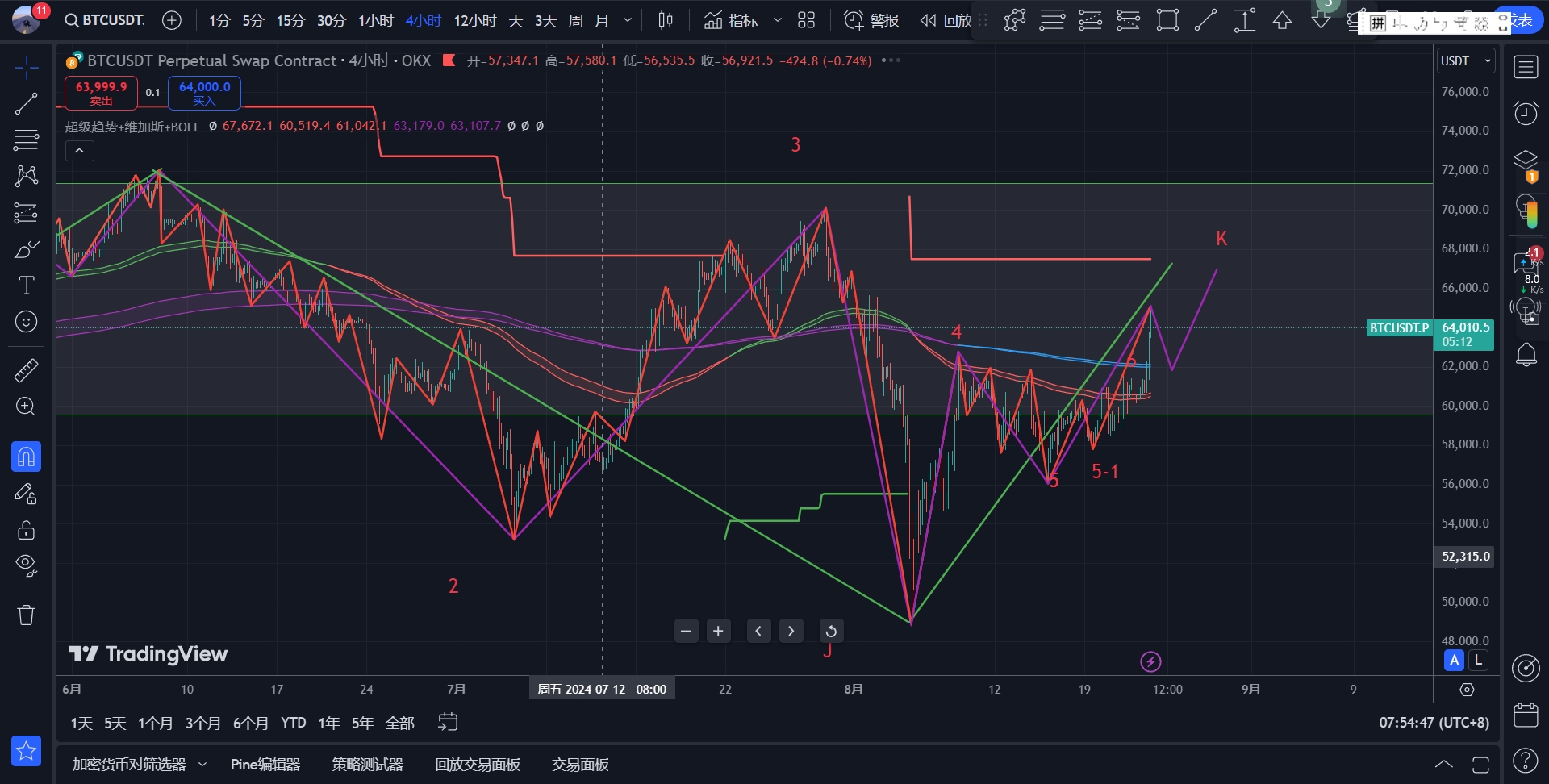Select the crosshair cursor tool
This screenshot has height=784, width=1549.
point(26,68)
